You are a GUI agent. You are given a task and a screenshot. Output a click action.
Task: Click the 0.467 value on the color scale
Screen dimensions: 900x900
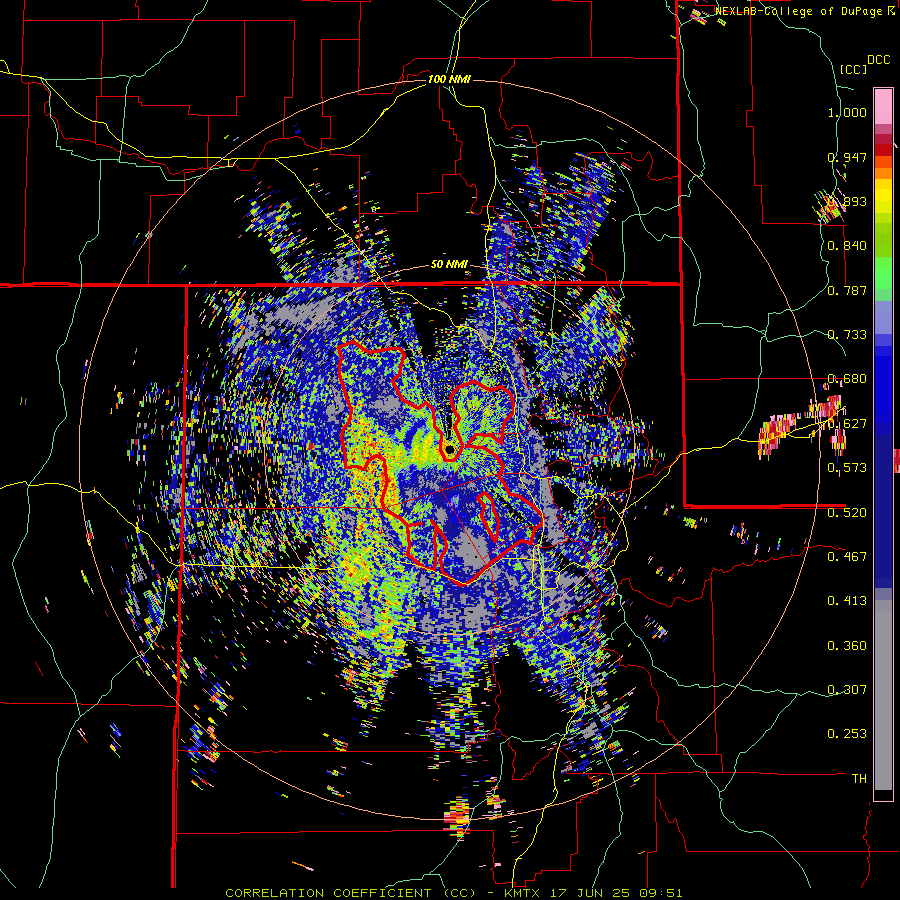tap(847, 556)
